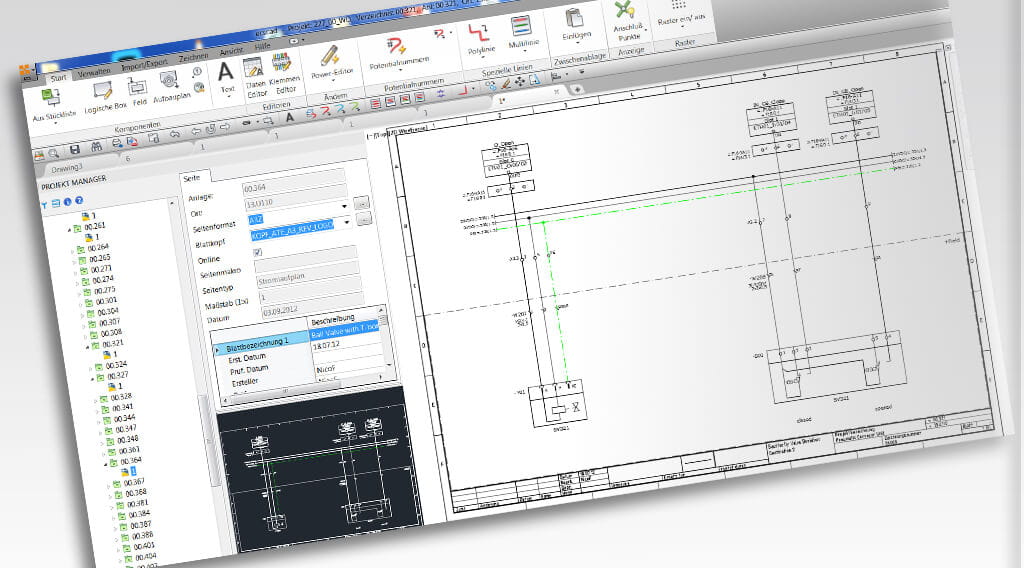Add a new drawing tab with plus

577,89
